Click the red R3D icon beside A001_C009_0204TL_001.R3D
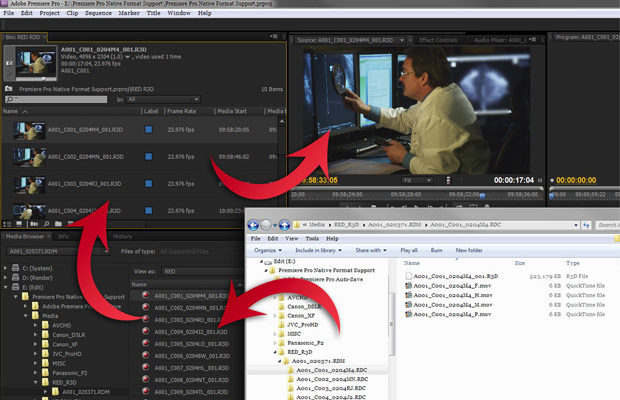The height and width of the screenshot is (400, 620). point(146,391)
